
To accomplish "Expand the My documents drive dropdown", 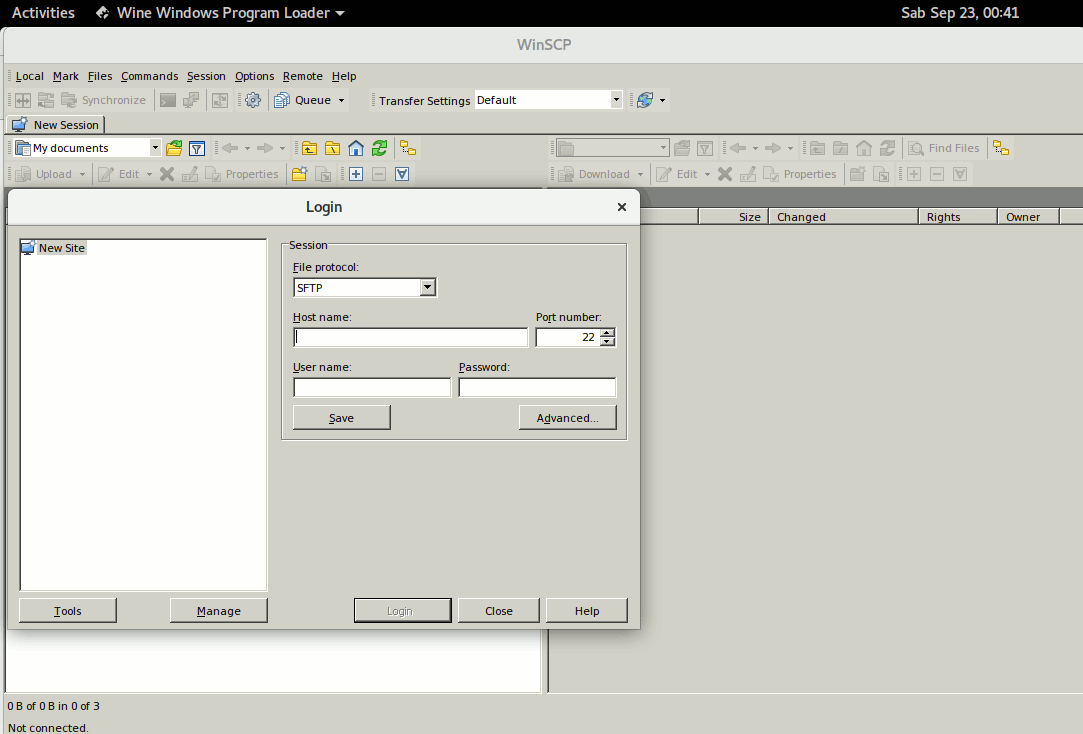I will coord(155,148).
